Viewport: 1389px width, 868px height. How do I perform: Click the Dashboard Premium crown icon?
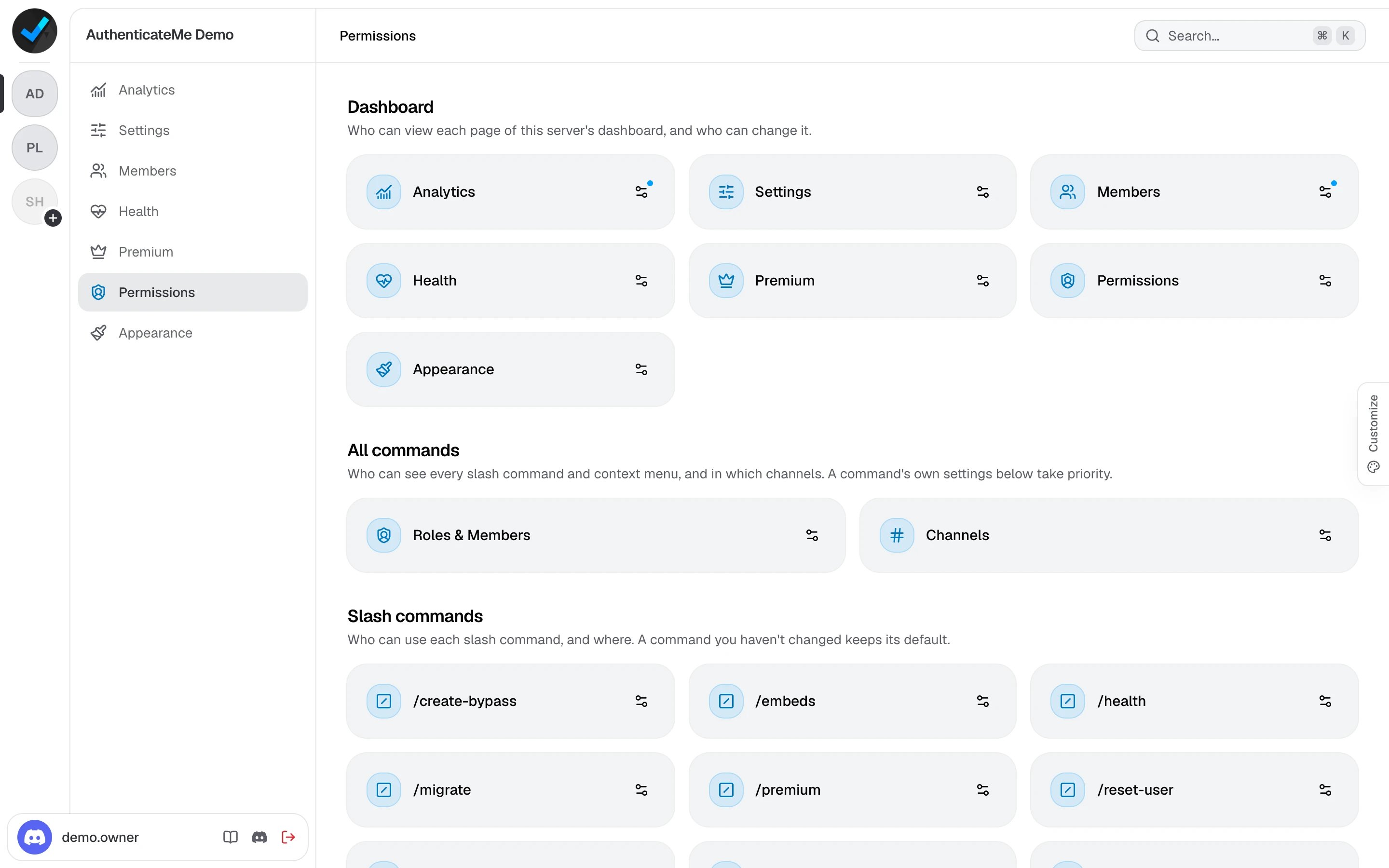pyautogui.click(x=726, y=281)
